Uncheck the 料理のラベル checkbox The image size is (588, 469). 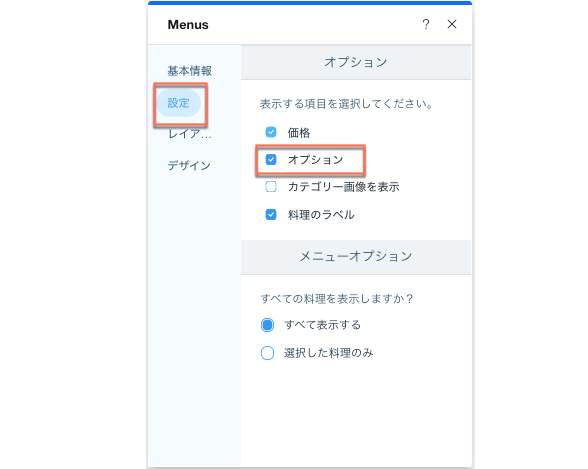click(271, 214)
